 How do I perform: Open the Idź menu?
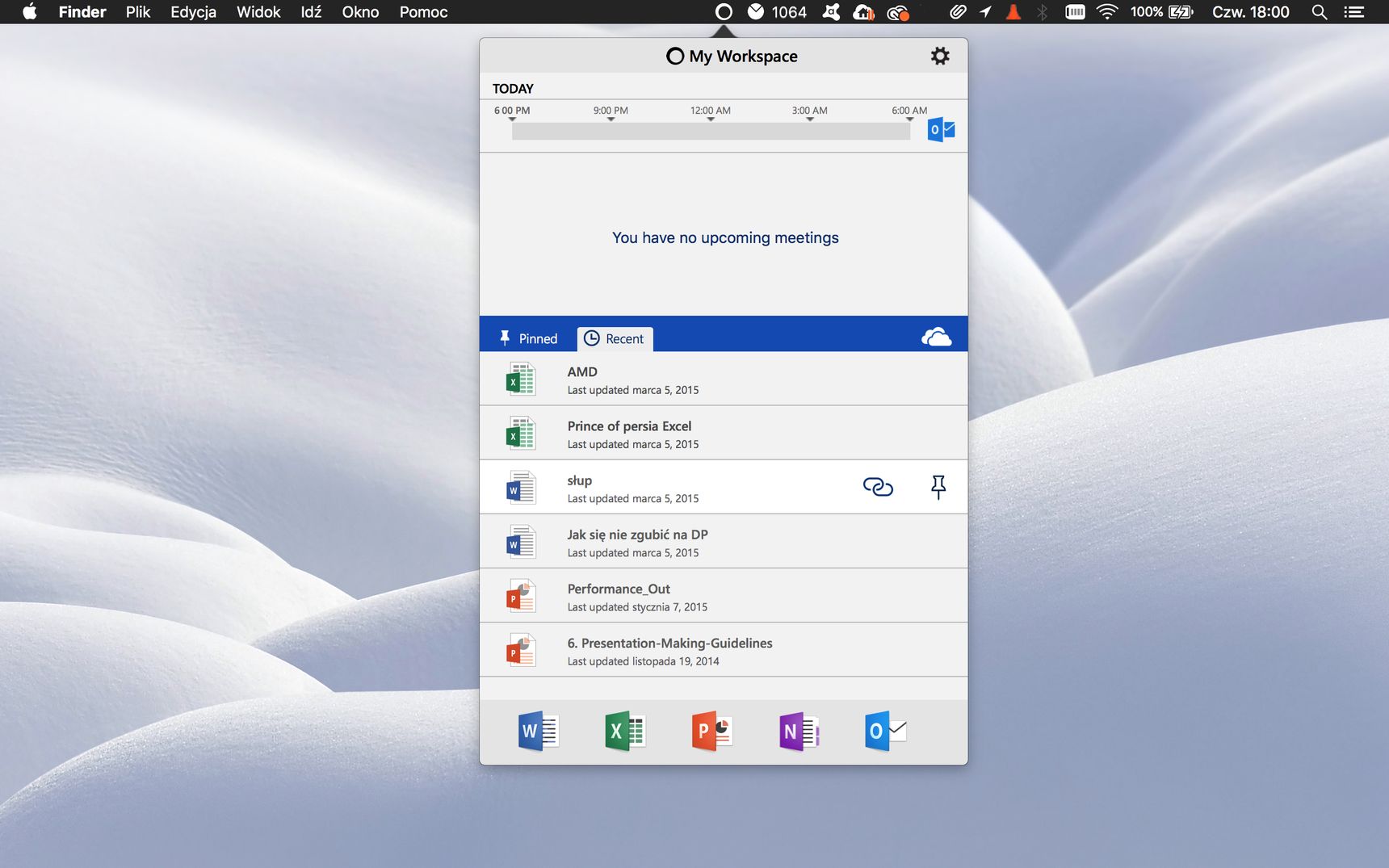pos(311,12)
